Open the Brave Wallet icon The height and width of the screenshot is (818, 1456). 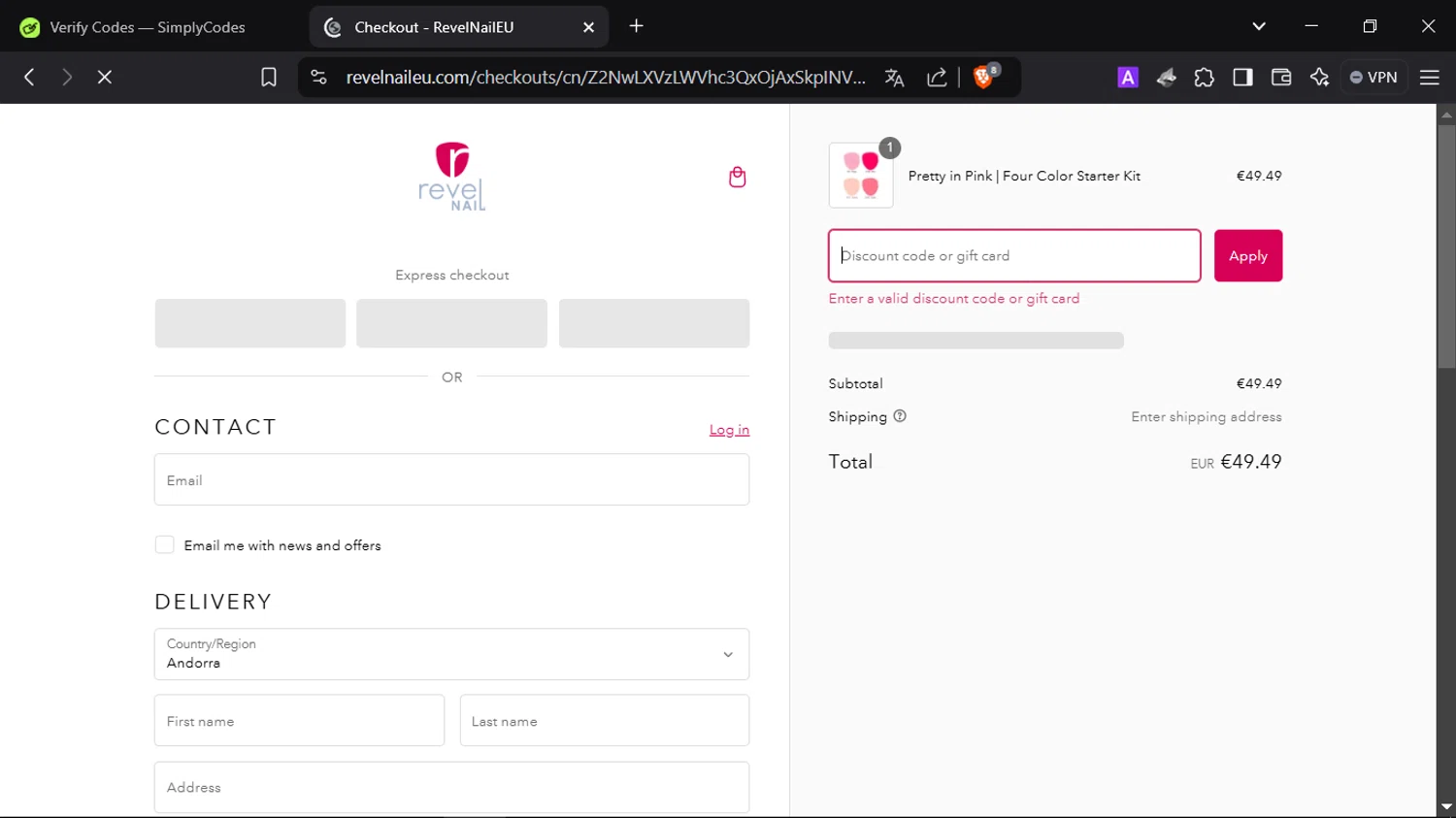[x=1281, y=78]
